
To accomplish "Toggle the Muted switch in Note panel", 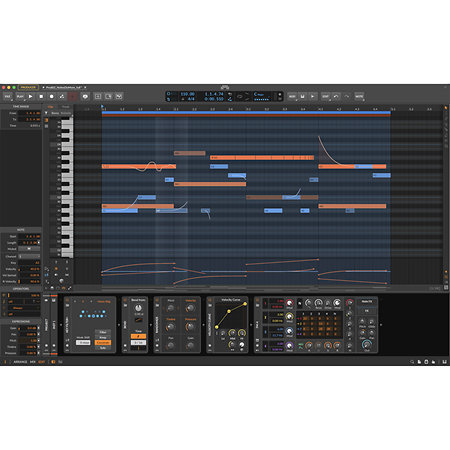I will (x=29, y=249).
